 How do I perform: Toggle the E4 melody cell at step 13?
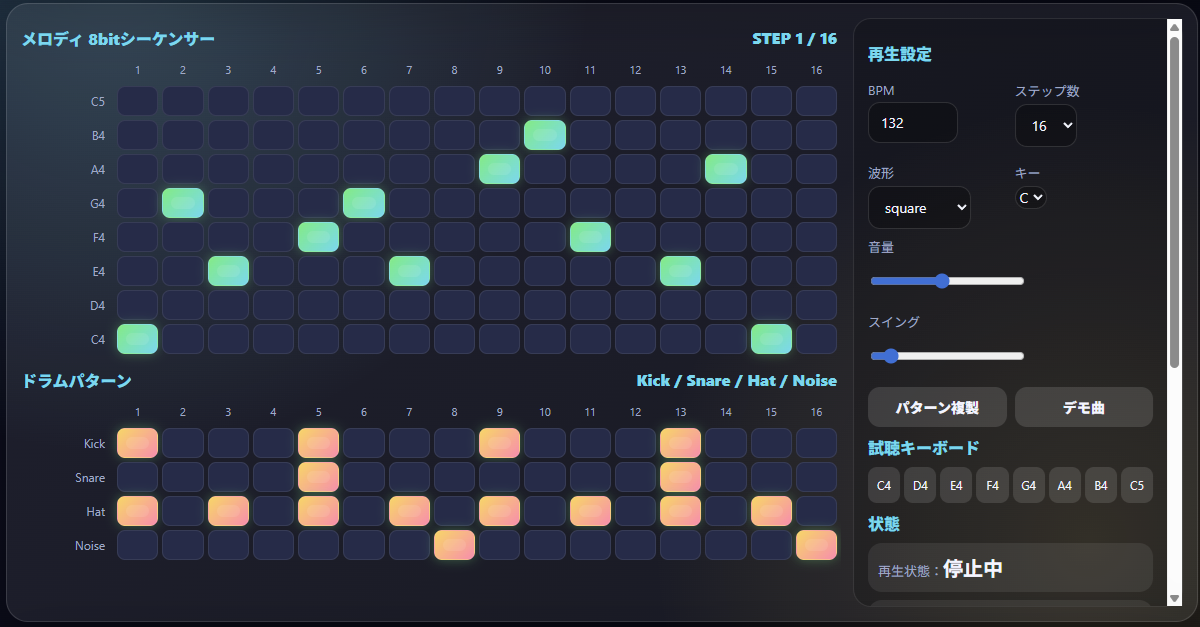tap(680, 271)
